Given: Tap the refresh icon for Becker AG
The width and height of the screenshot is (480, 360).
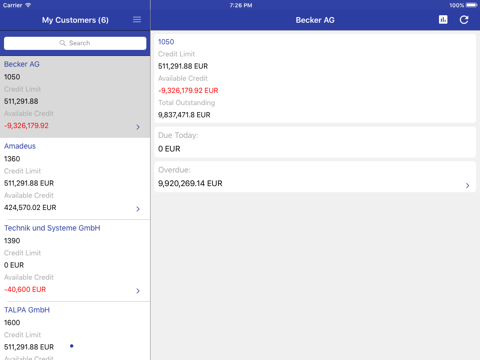Looking at the screenshot, I should click(x=464, y=20).
